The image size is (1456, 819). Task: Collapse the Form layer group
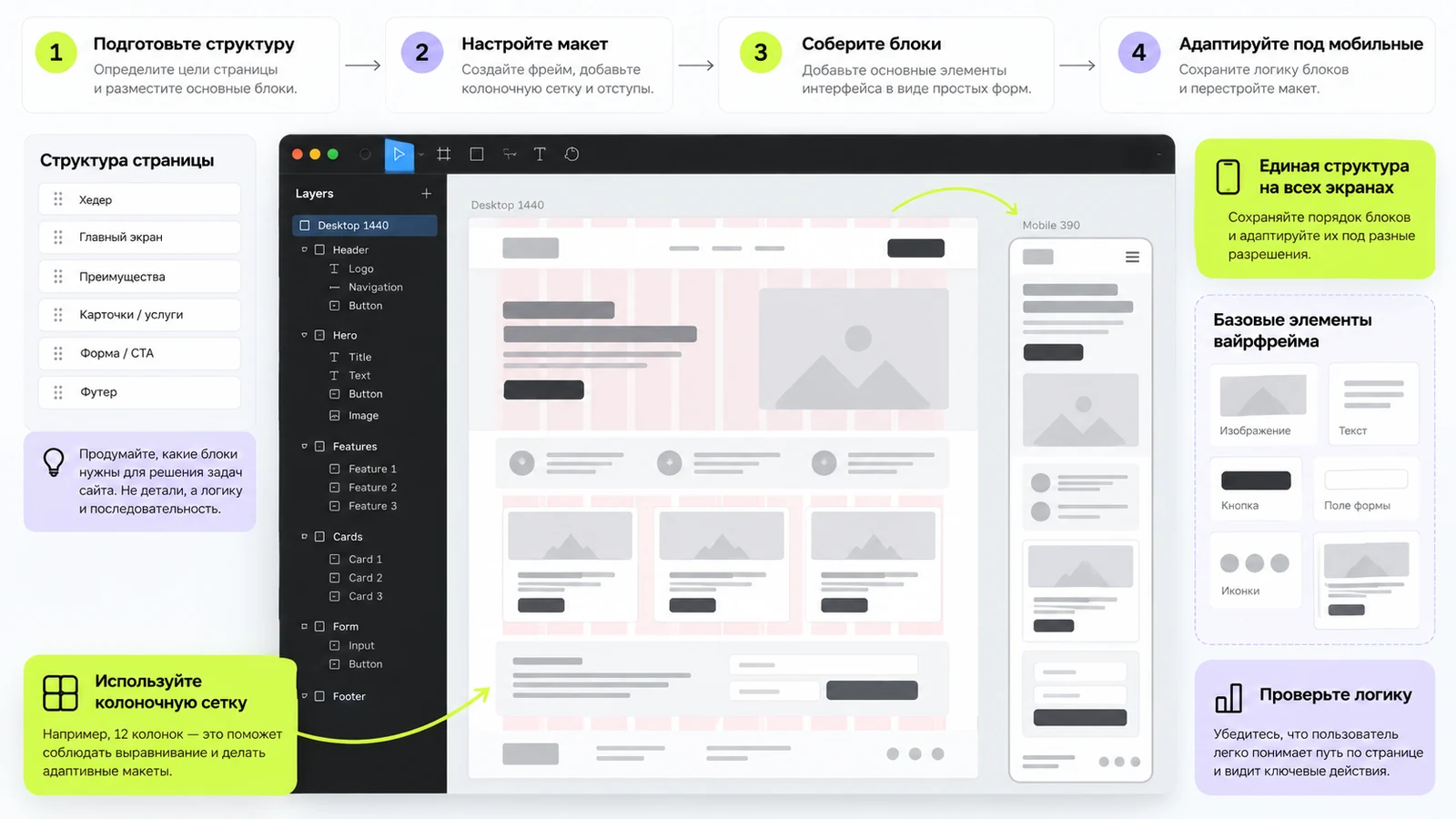305,626
